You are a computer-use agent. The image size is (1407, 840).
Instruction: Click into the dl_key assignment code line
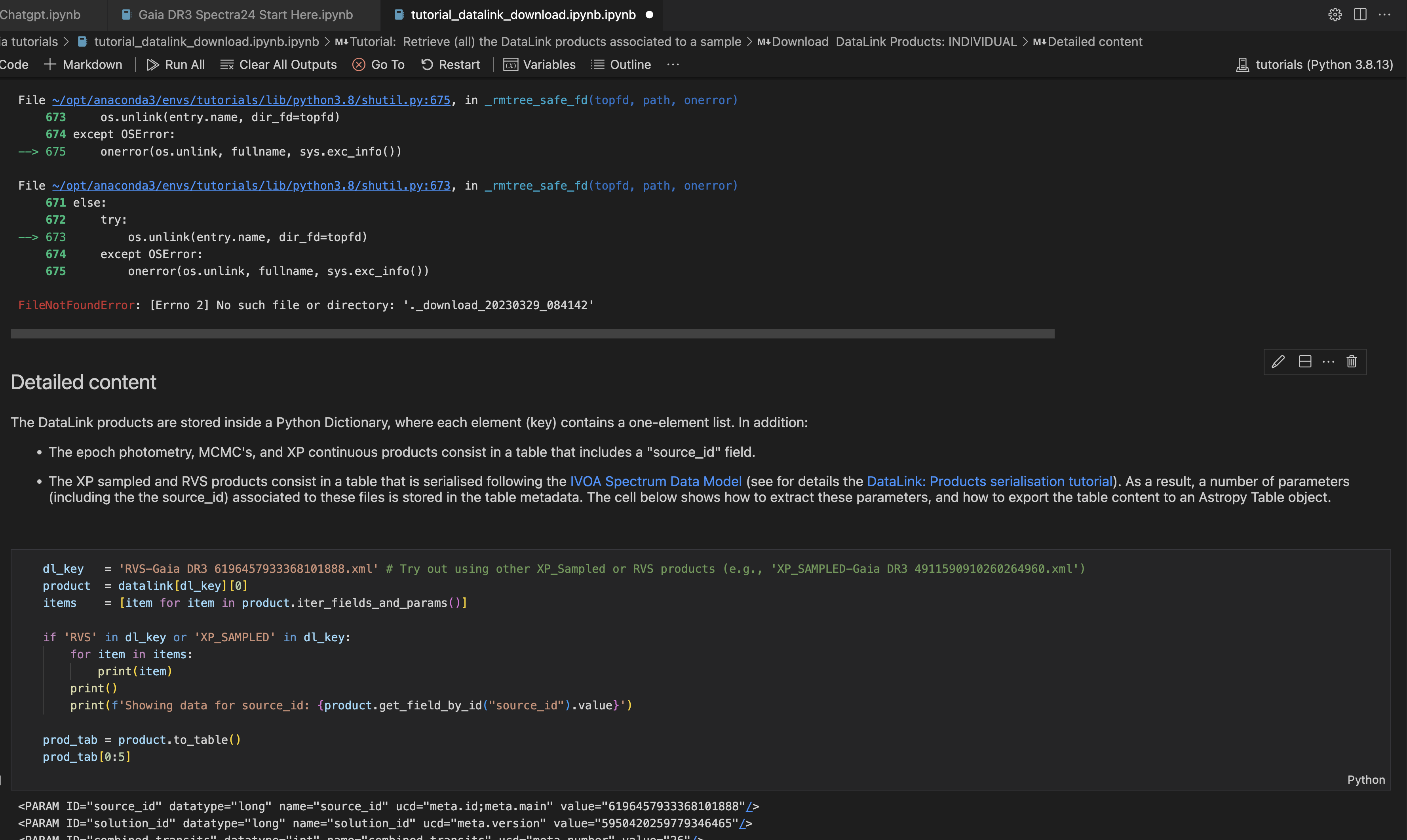(564, 569)
